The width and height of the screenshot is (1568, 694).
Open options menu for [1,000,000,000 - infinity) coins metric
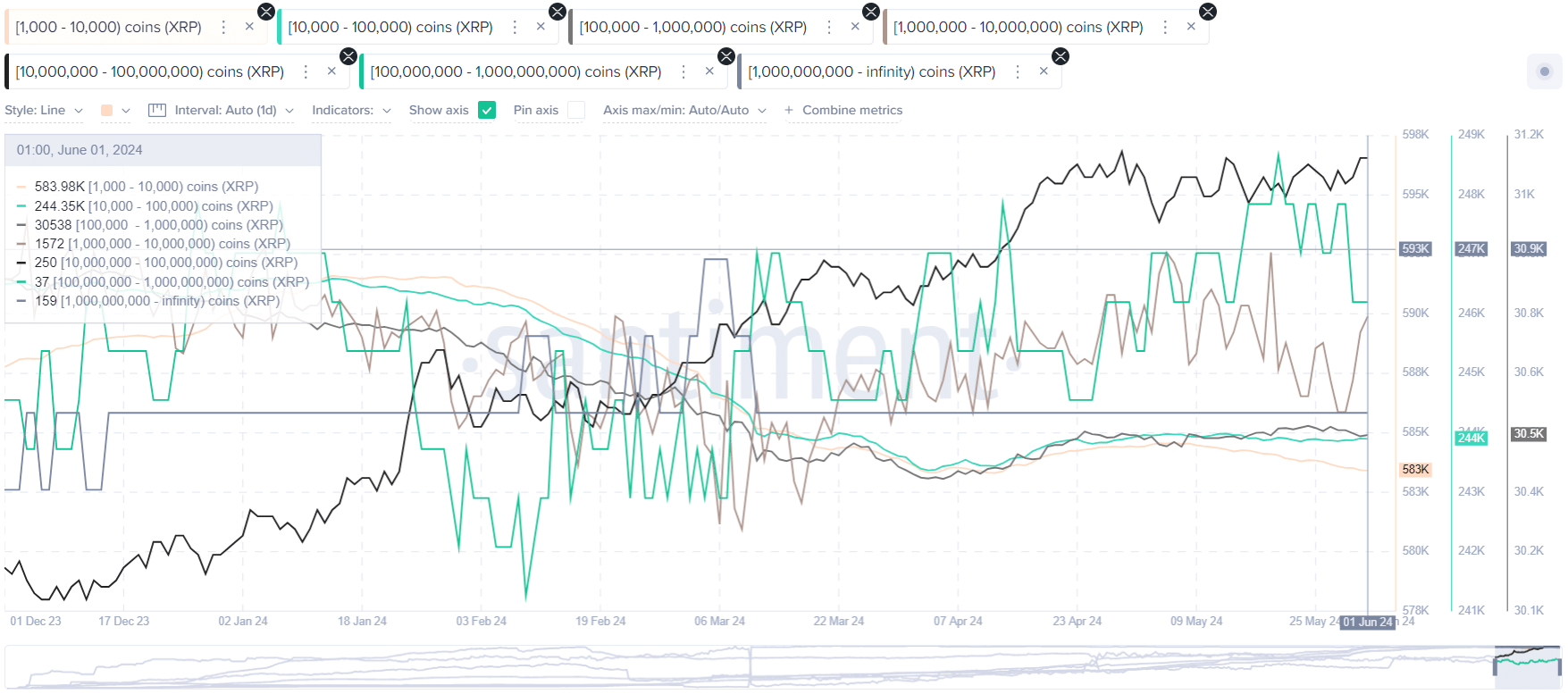1018,71
